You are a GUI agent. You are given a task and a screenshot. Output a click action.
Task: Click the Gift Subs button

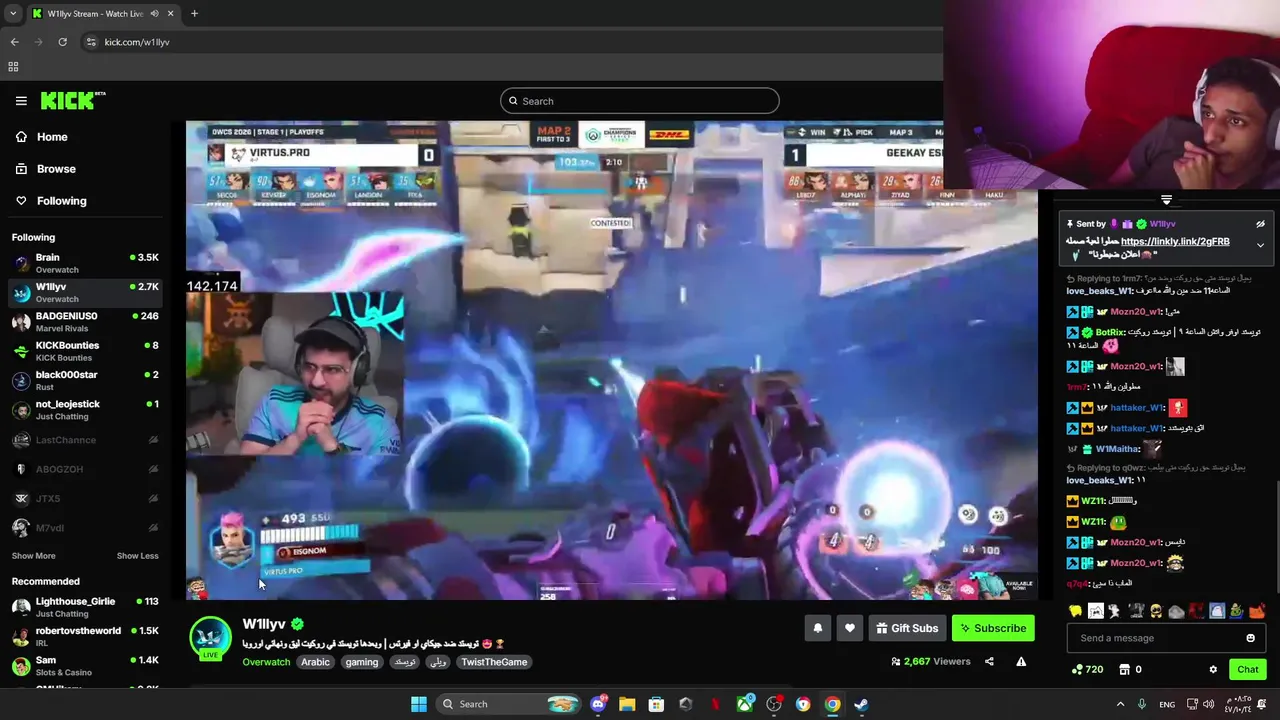coord(907,628)
